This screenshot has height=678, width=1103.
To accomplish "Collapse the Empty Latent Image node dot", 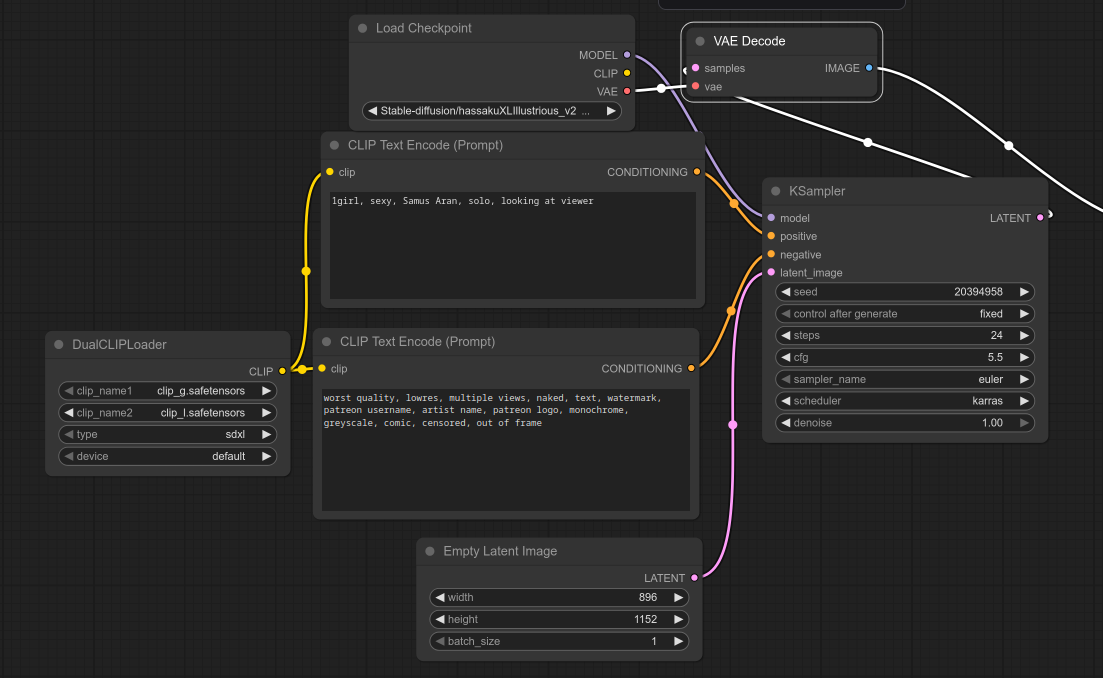I will pos(430,551).
